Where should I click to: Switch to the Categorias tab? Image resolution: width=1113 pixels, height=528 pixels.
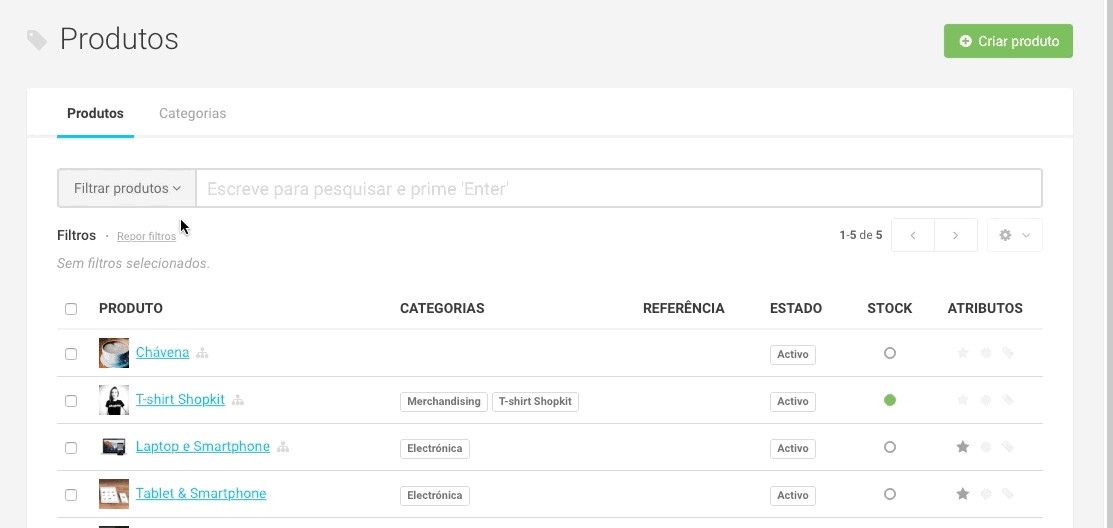192,113
